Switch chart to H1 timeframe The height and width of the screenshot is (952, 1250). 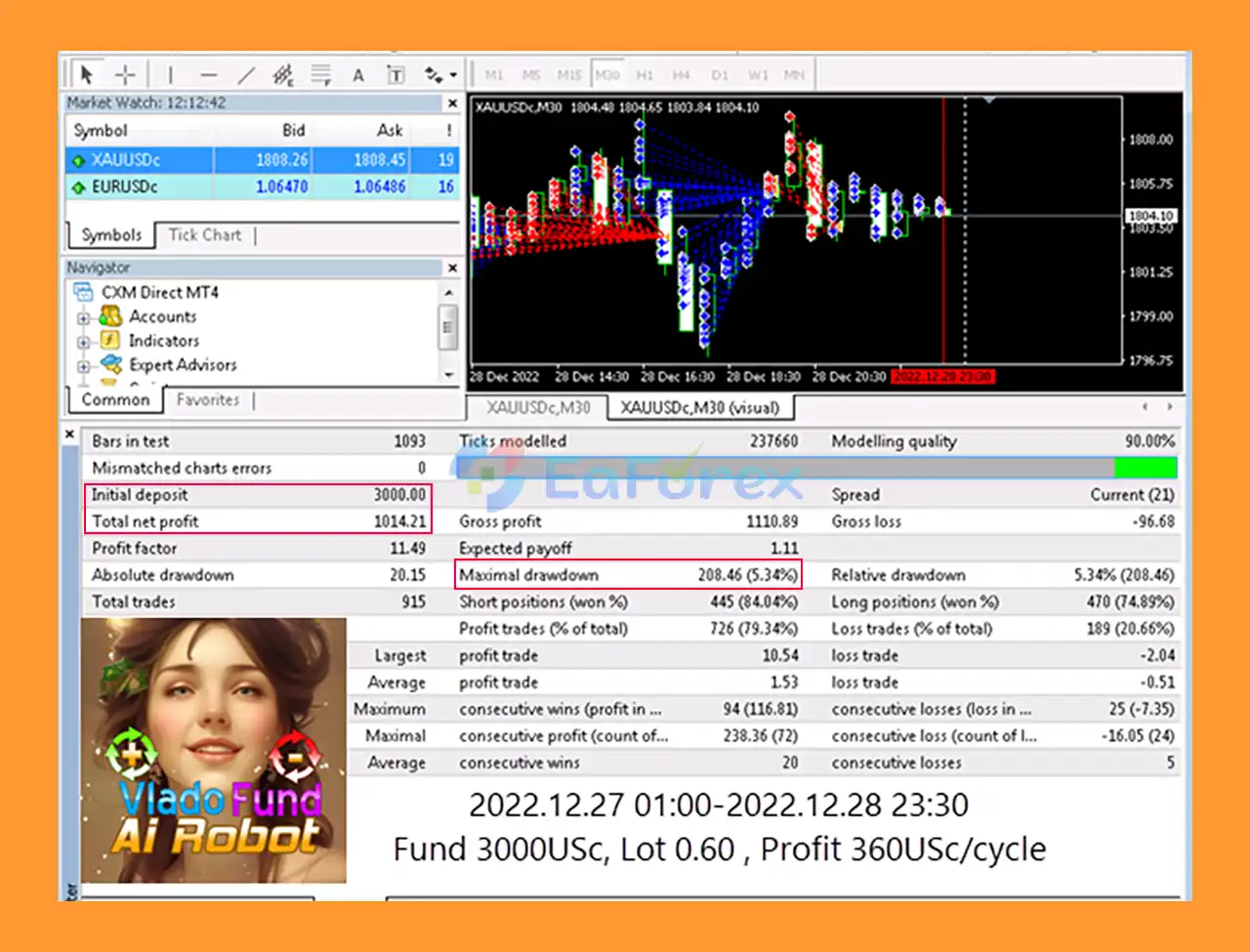click(x=645, y=75)
